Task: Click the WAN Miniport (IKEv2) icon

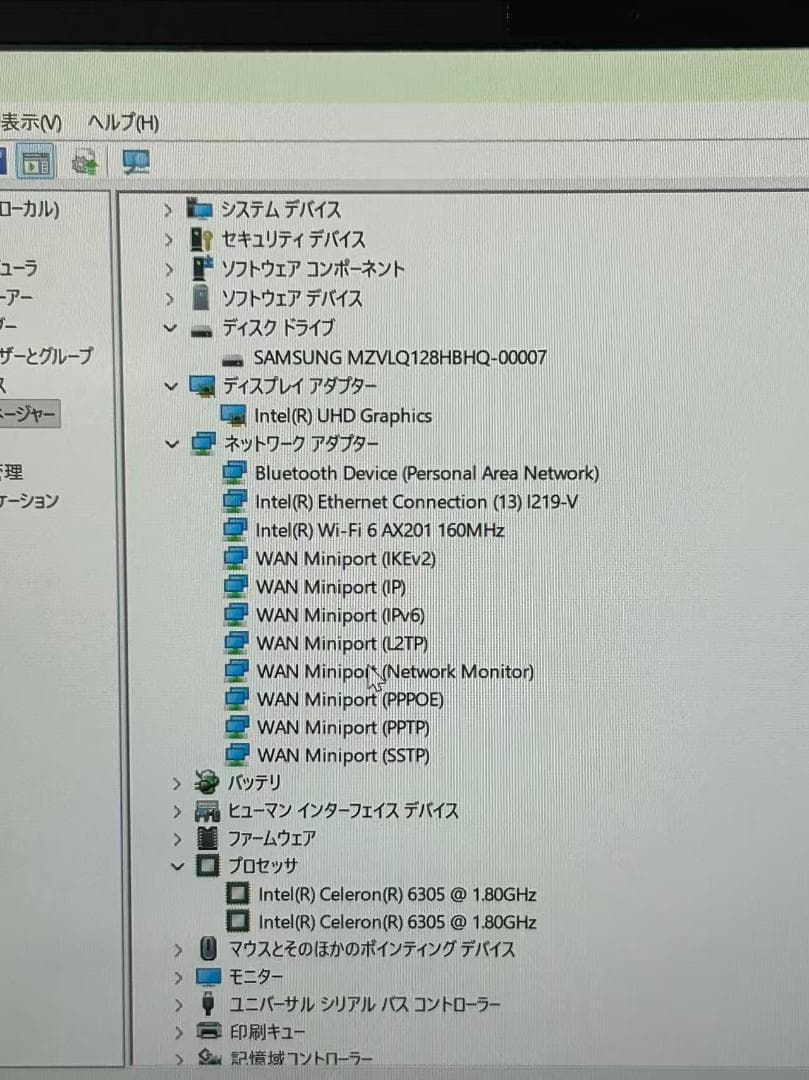Action: point(236,557)
